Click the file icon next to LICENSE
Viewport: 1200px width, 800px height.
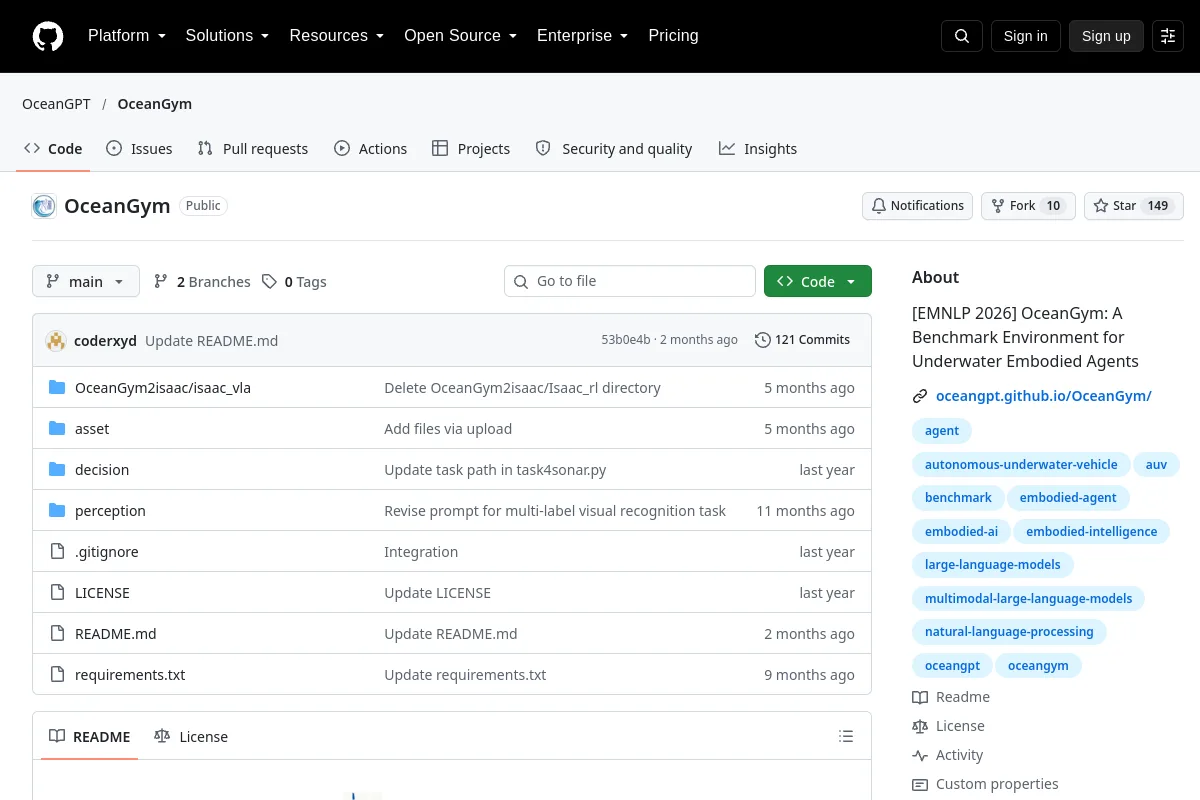click(57, 593)
